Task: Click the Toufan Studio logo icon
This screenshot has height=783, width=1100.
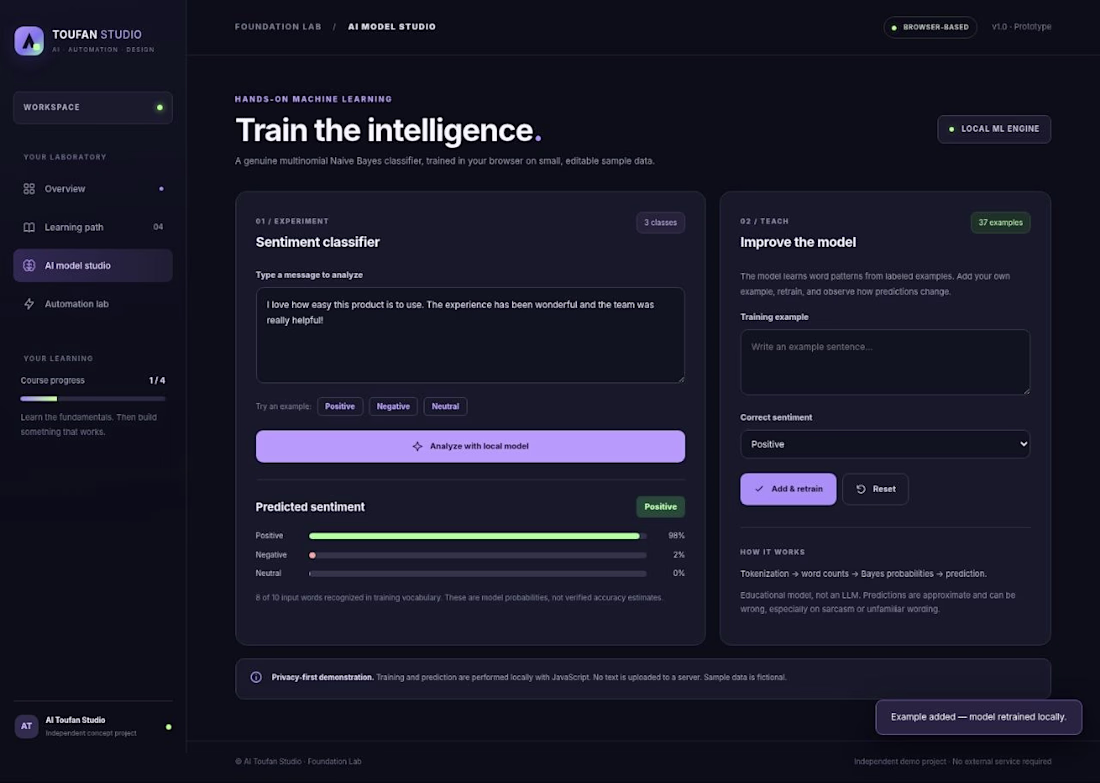Action: [29, 41]
